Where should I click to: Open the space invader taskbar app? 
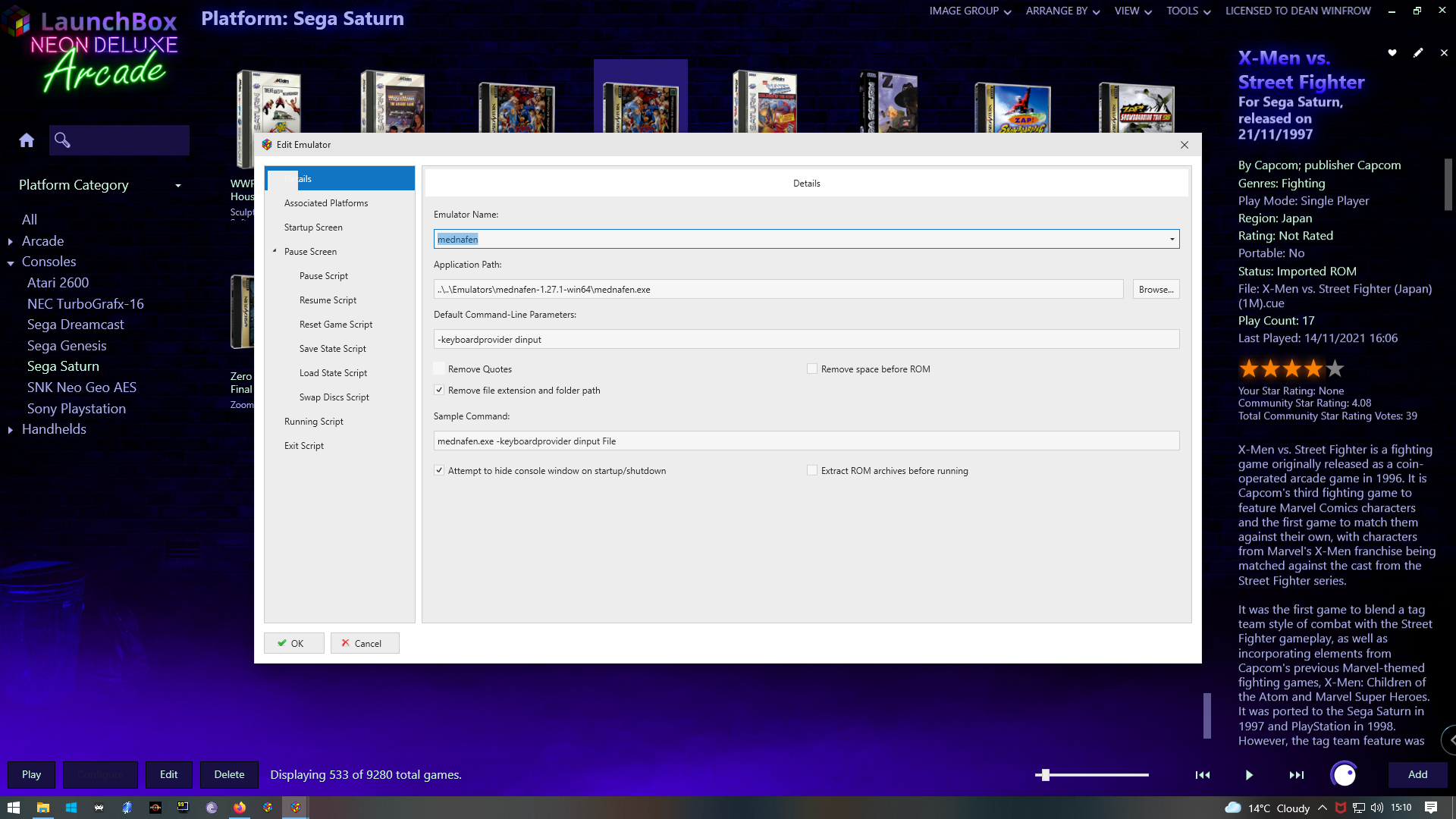coord(99,808)
